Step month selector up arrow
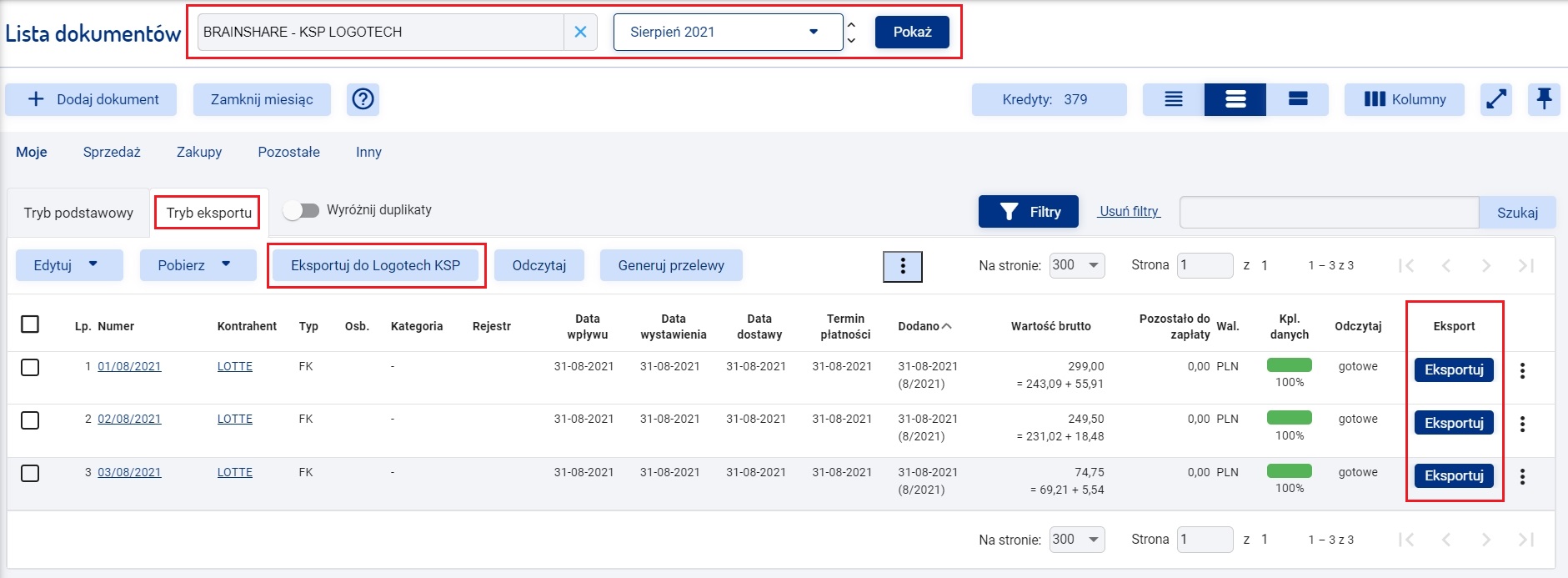Image resolution: width=1568 pixels, height=578 pixels. pos(851,25)
